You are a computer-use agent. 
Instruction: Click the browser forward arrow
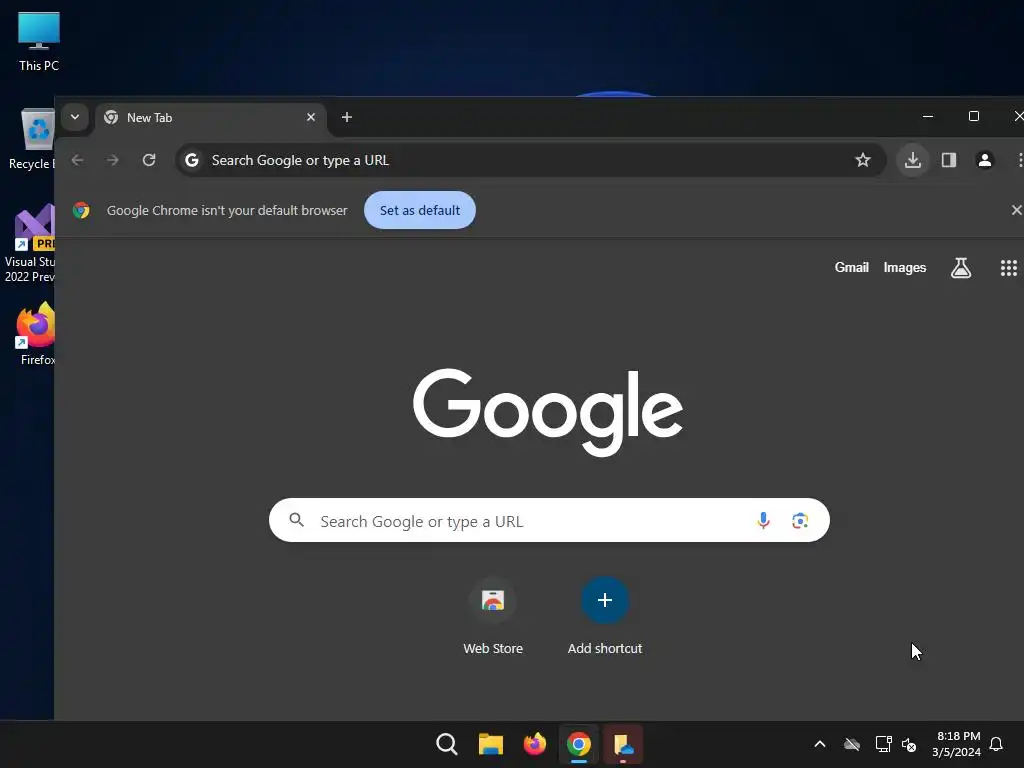pos(113,160)
